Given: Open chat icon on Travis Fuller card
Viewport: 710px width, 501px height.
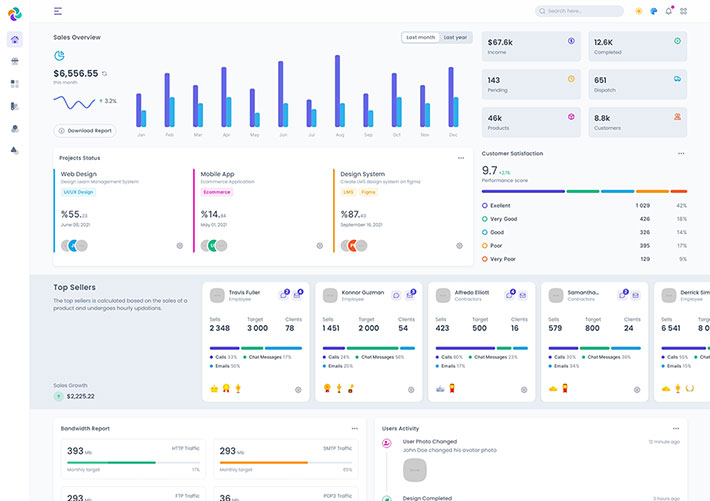Looking at the screenshot, I should (284, 295).
